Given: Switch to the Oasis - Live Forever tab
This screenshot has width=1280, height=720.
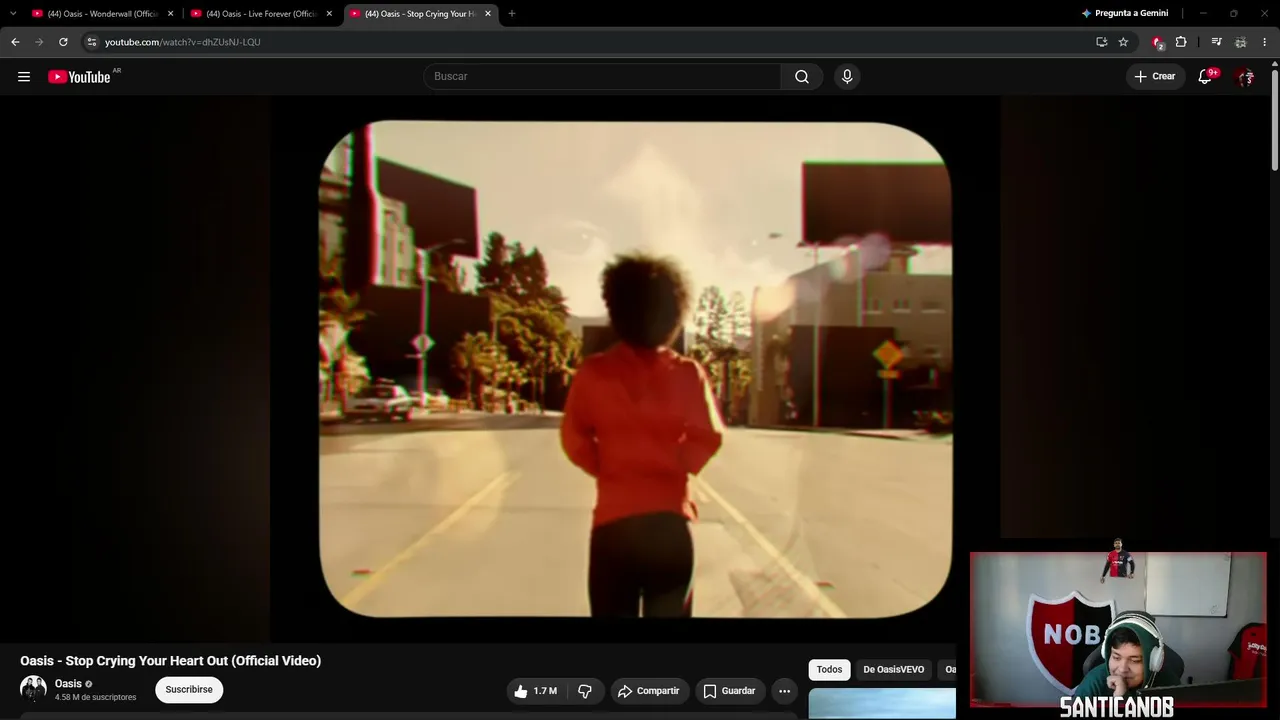Looking at the screenshot, I should click(261, 14).
